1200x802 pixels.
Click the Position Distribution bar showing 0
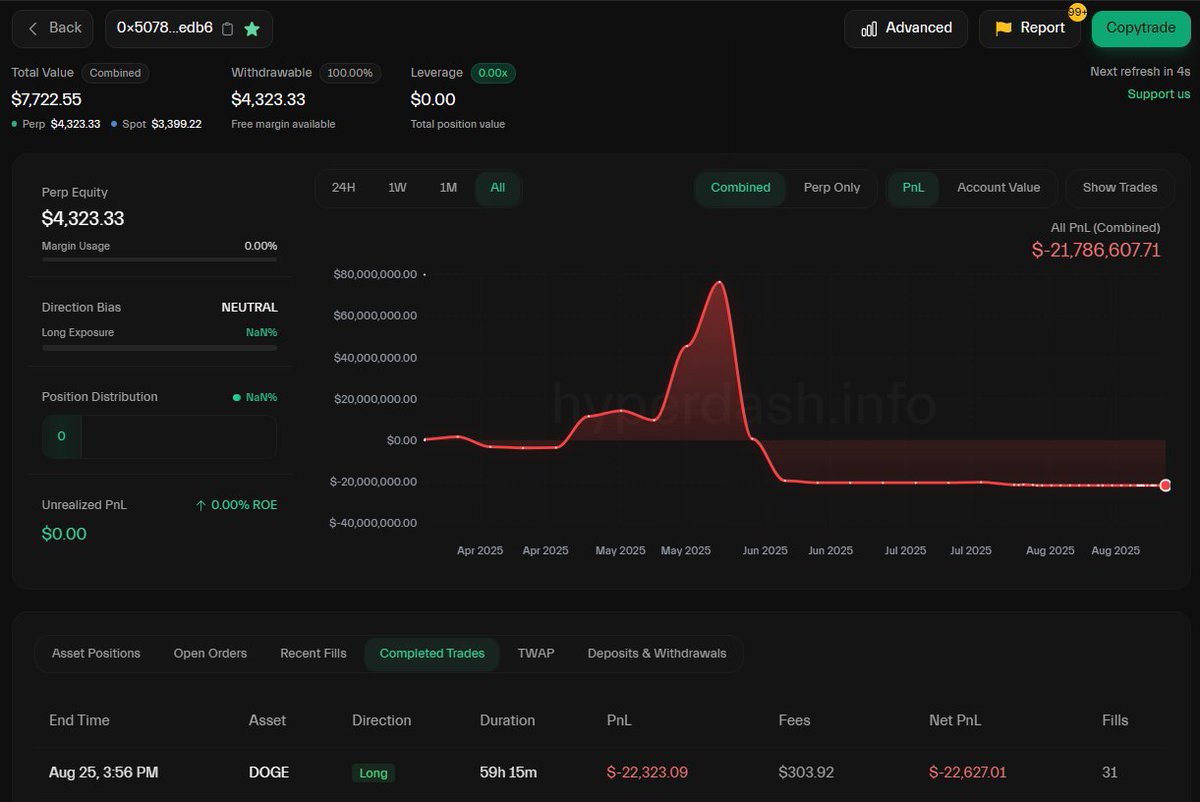click(x=160, y=437)
